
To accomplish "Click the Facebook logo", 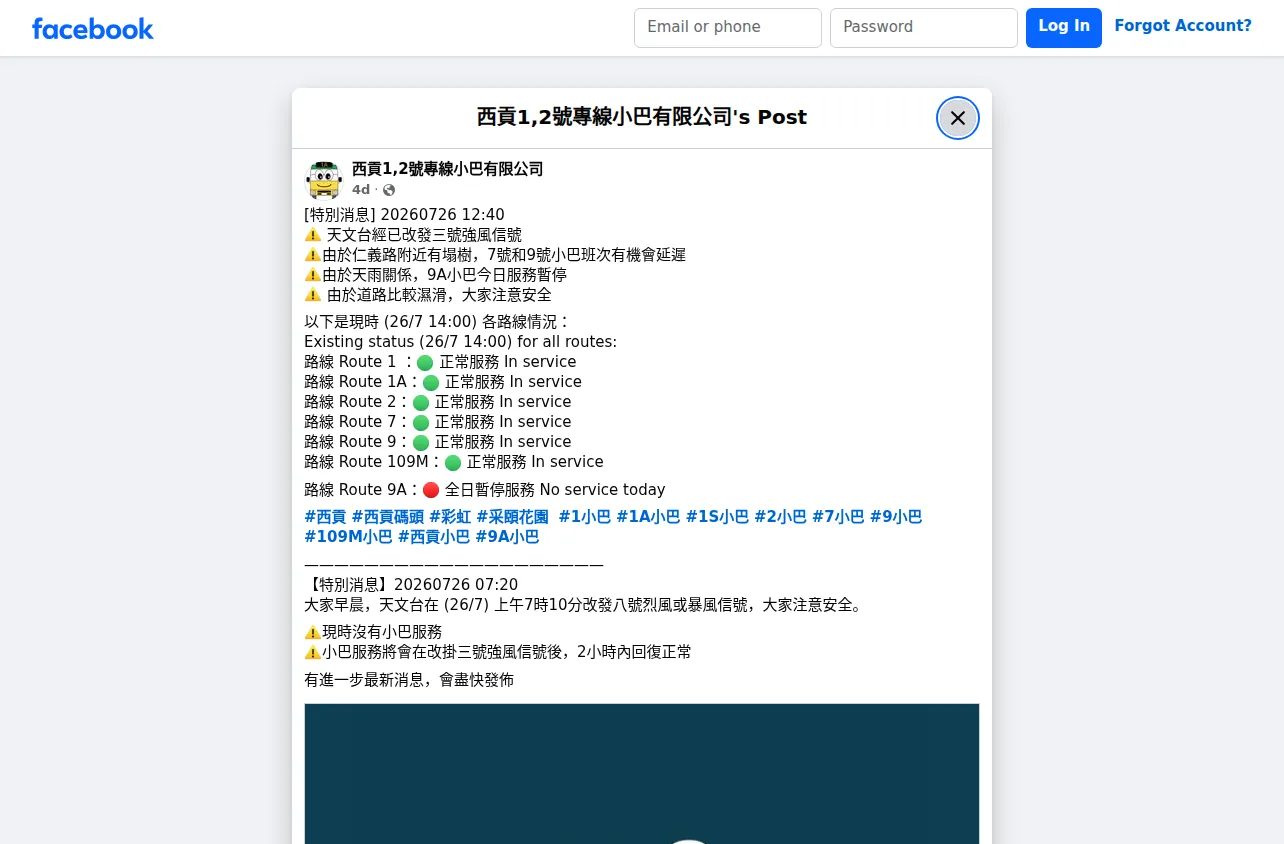I will coord(93,28).
